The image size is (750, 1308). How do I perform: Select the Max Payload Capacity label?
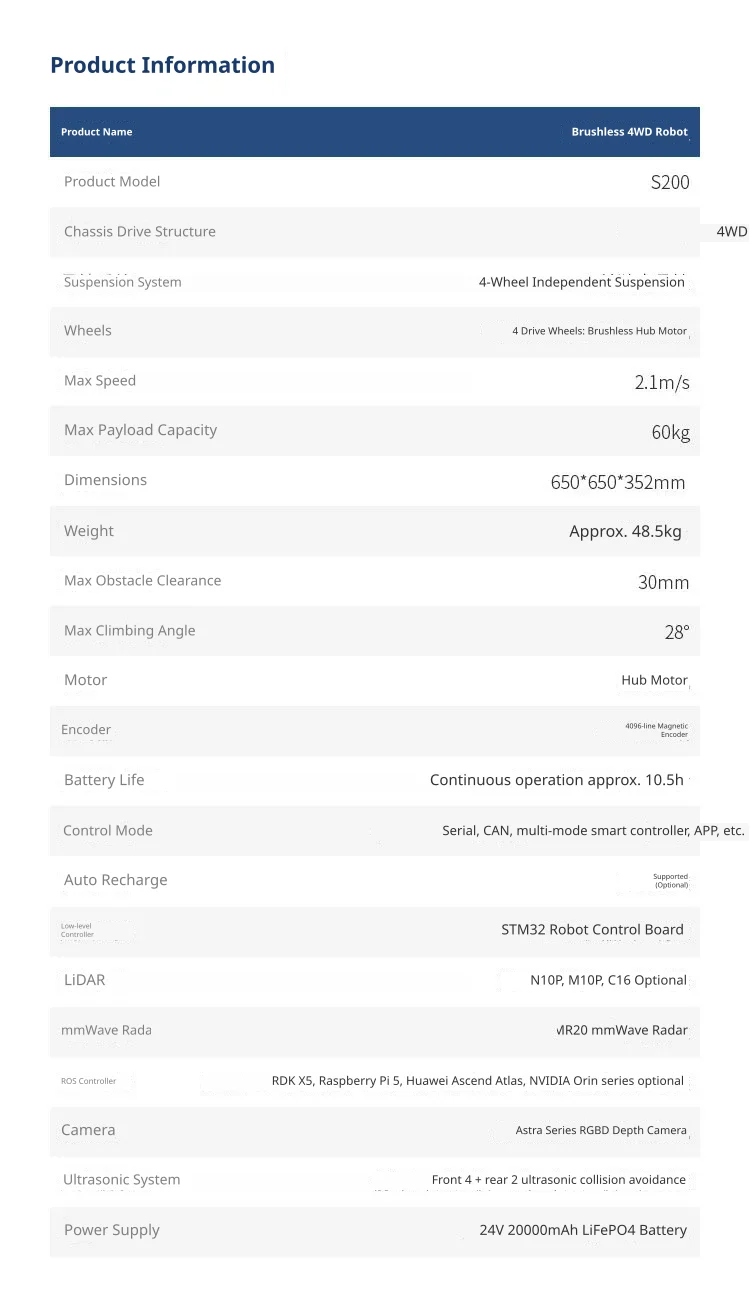pos(140,430)
